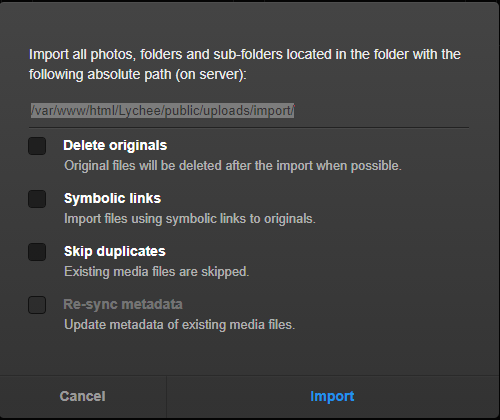500x420 pixels.
Task: Click "Import files using symbolic links" description
Action: pos(190,219)
